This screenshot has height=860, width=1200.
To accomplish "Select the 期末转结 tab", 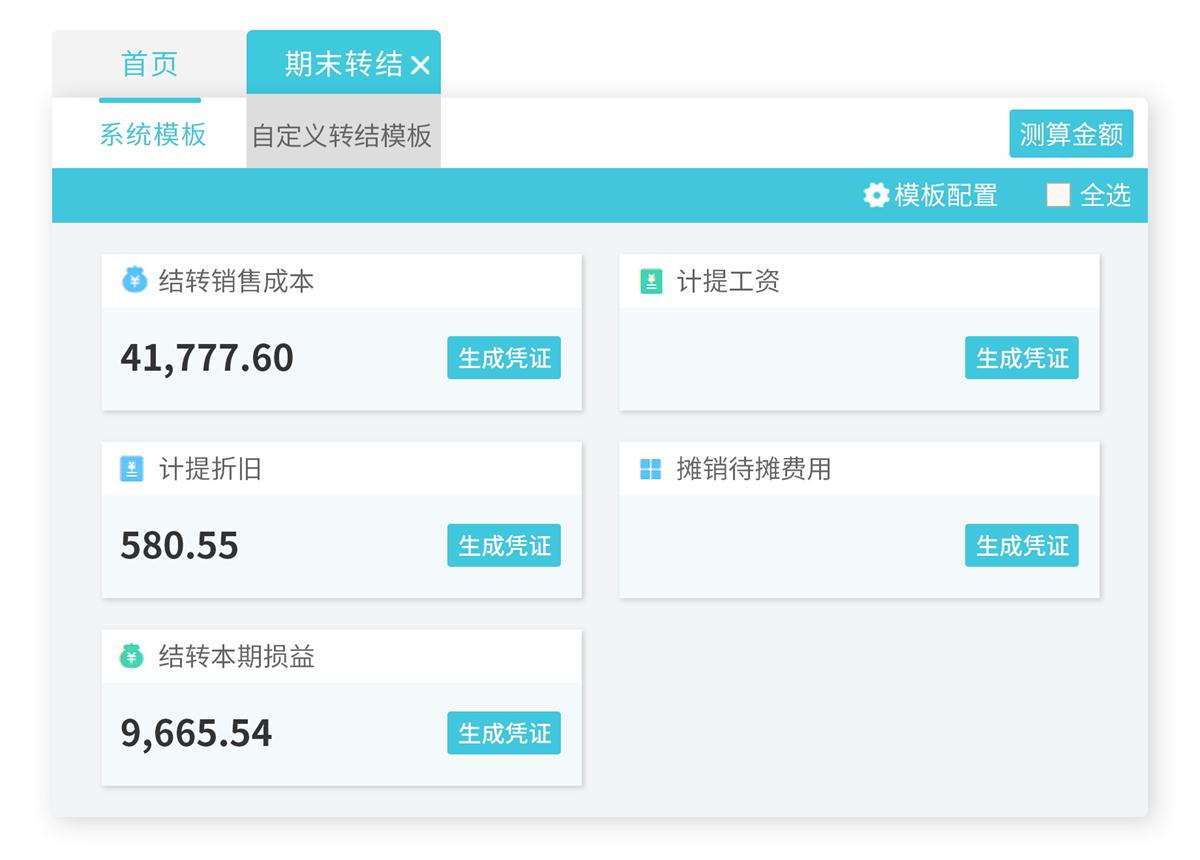I will coord(342,64).
